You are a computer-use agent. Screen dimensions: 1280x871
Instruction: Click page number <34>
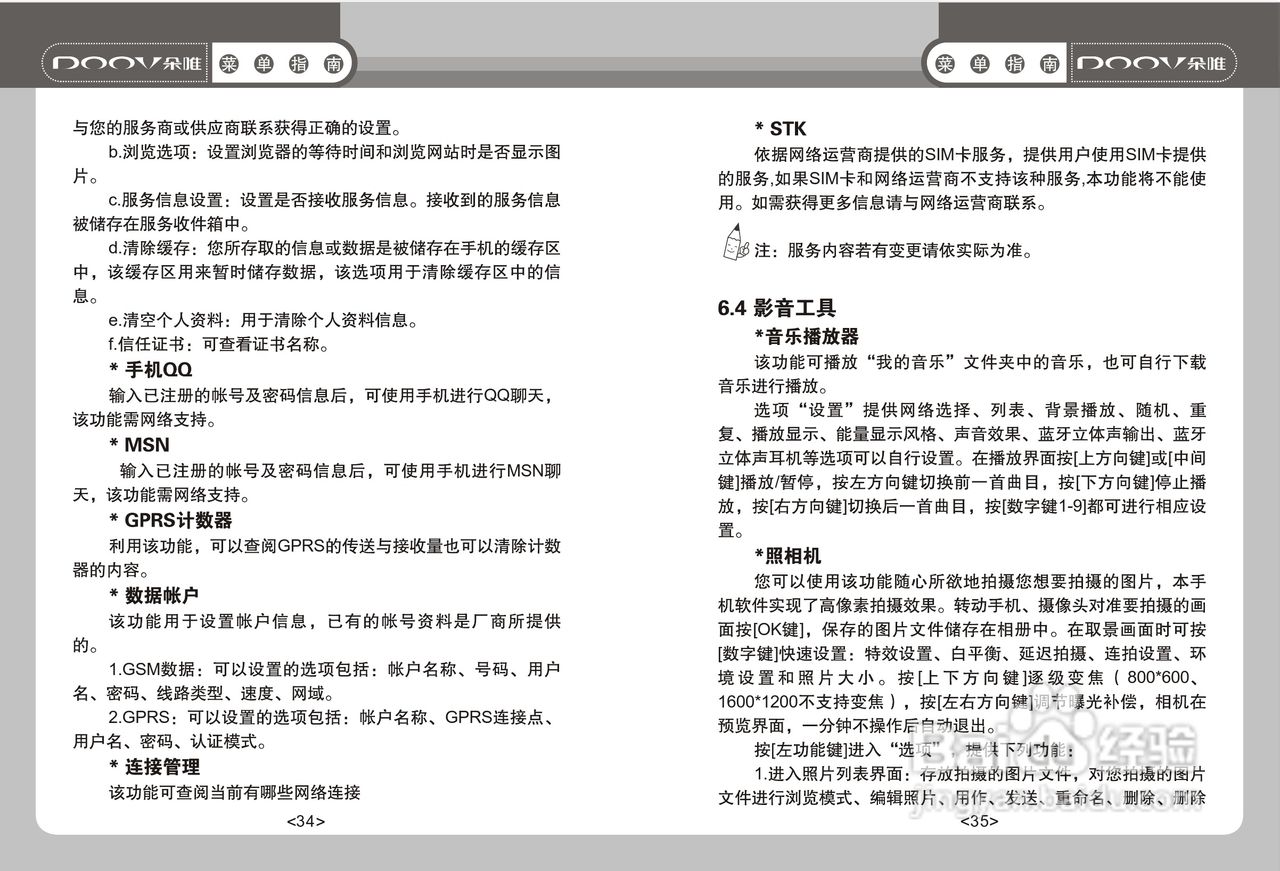(305, 822)
